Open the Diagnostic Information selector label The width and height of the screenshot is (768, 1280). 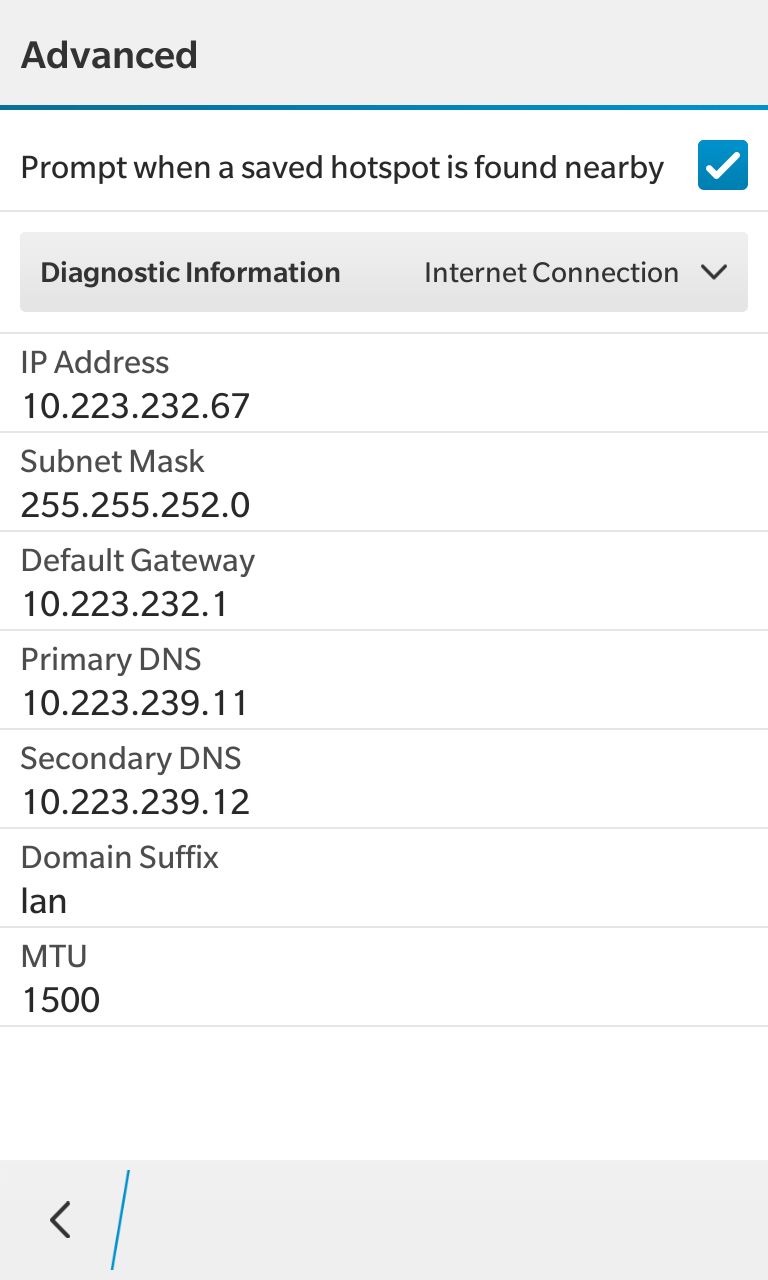190,273
